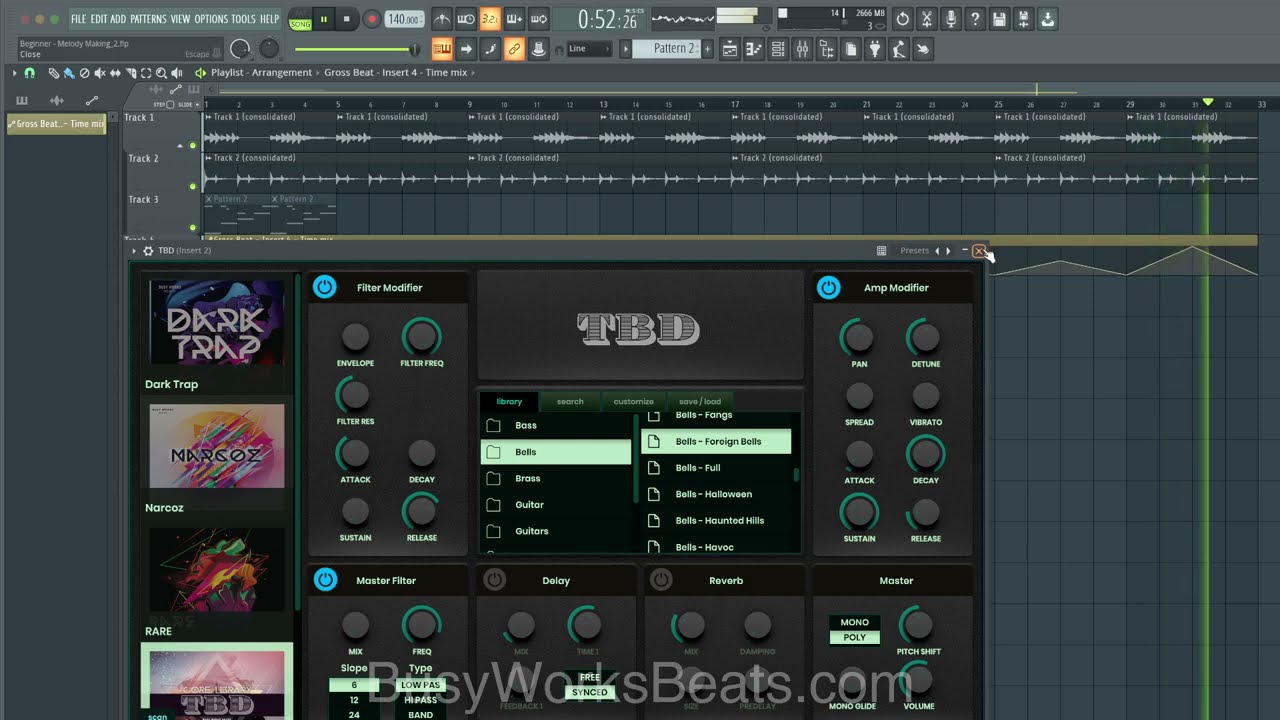The width and height of the screenshot is (1280, 720).
Task: Toggle the metronome icon
Action: (442, 19)
